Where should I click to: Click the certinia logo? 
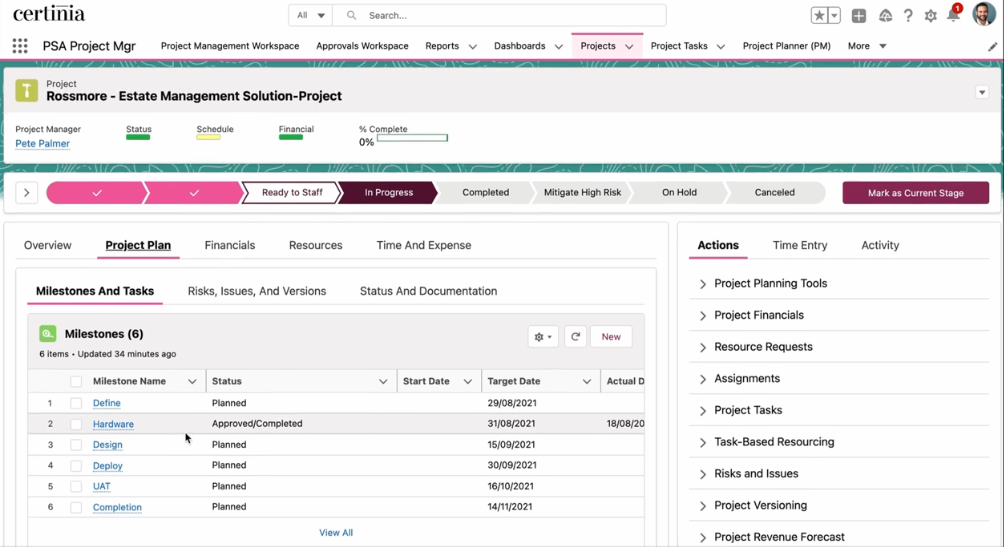tap(49, 13)
